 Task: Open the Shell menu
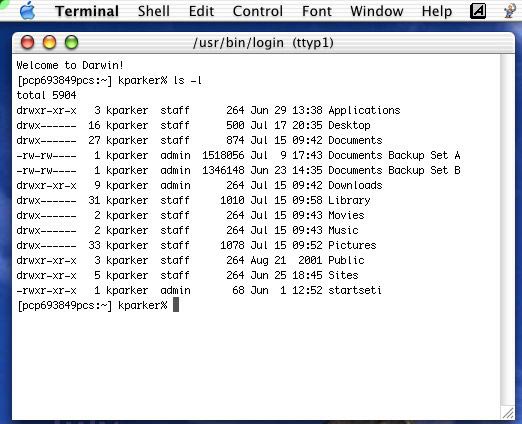(154, 11)
